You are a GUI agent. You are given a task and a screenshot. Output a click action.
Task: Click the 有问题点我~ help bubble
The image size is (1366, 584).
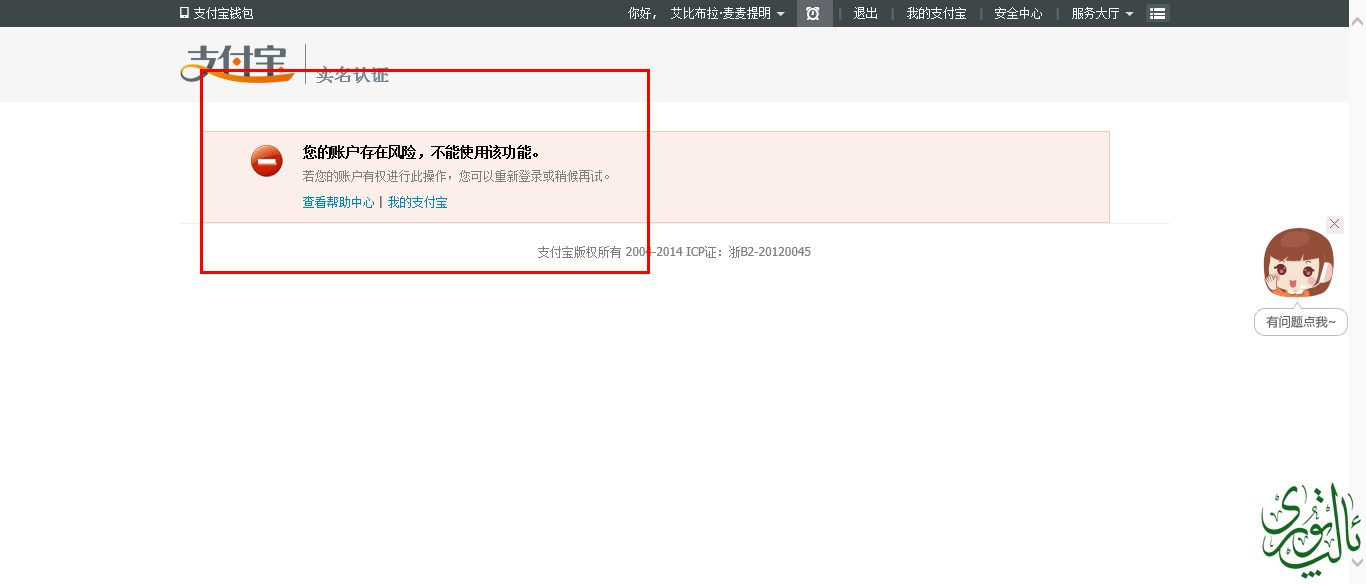coord(1301,322)
